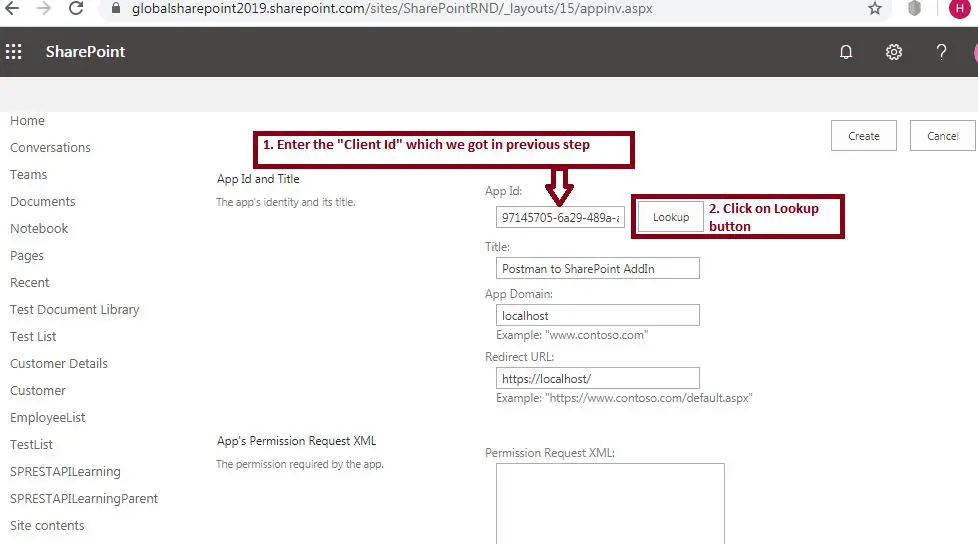Viewport: 978px width, 544px height.
Task: Click "The permission required by the app." text
Action: point(300,464)
